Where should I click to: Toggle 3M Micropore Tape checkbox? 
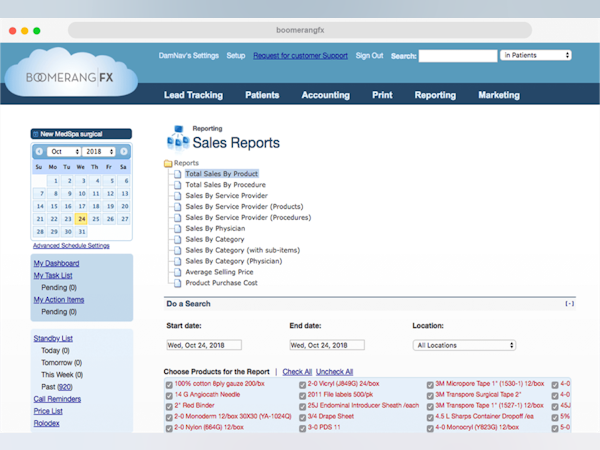(x=430, y=385)
